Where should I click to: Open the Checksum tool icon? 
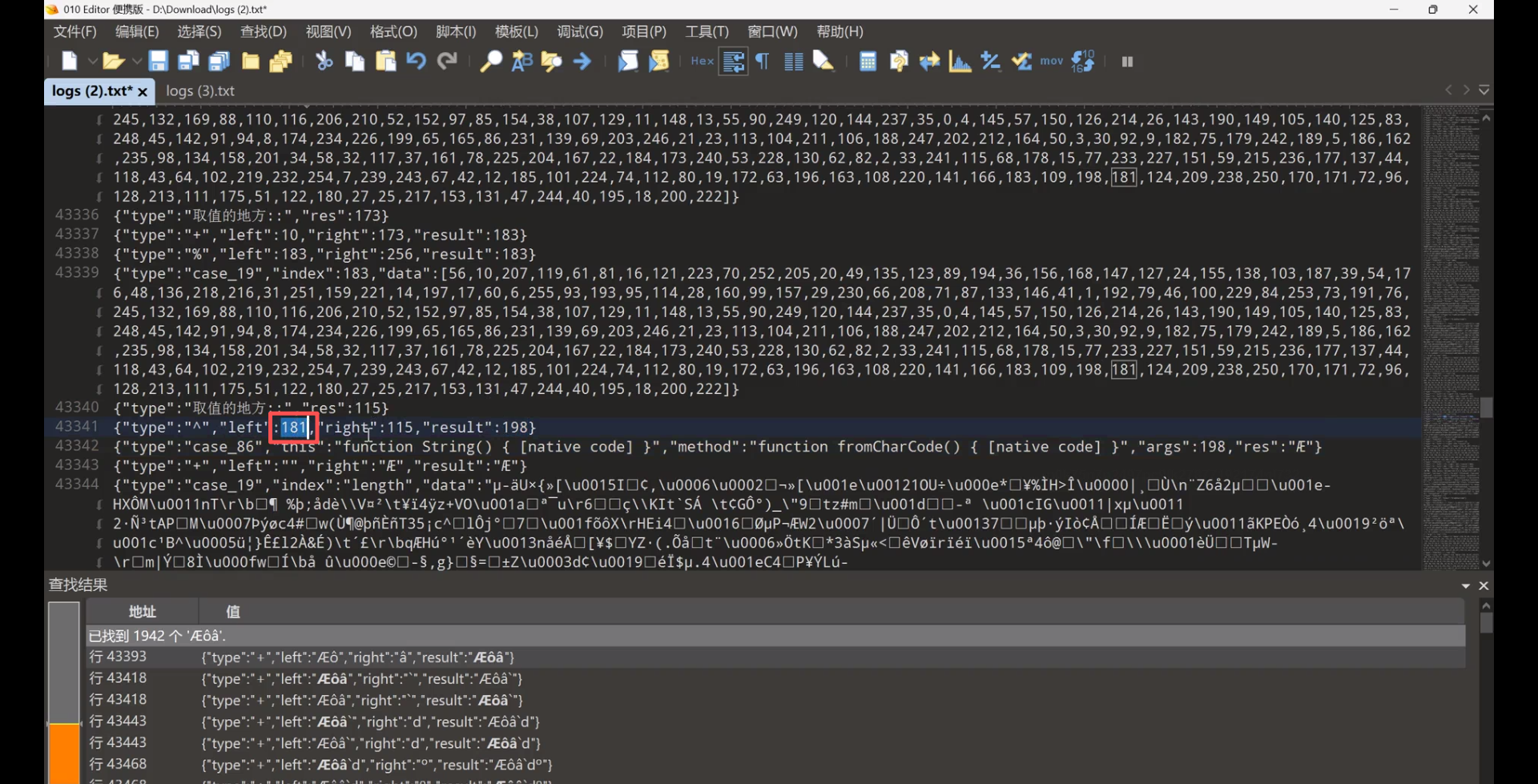coord(1021,61)
